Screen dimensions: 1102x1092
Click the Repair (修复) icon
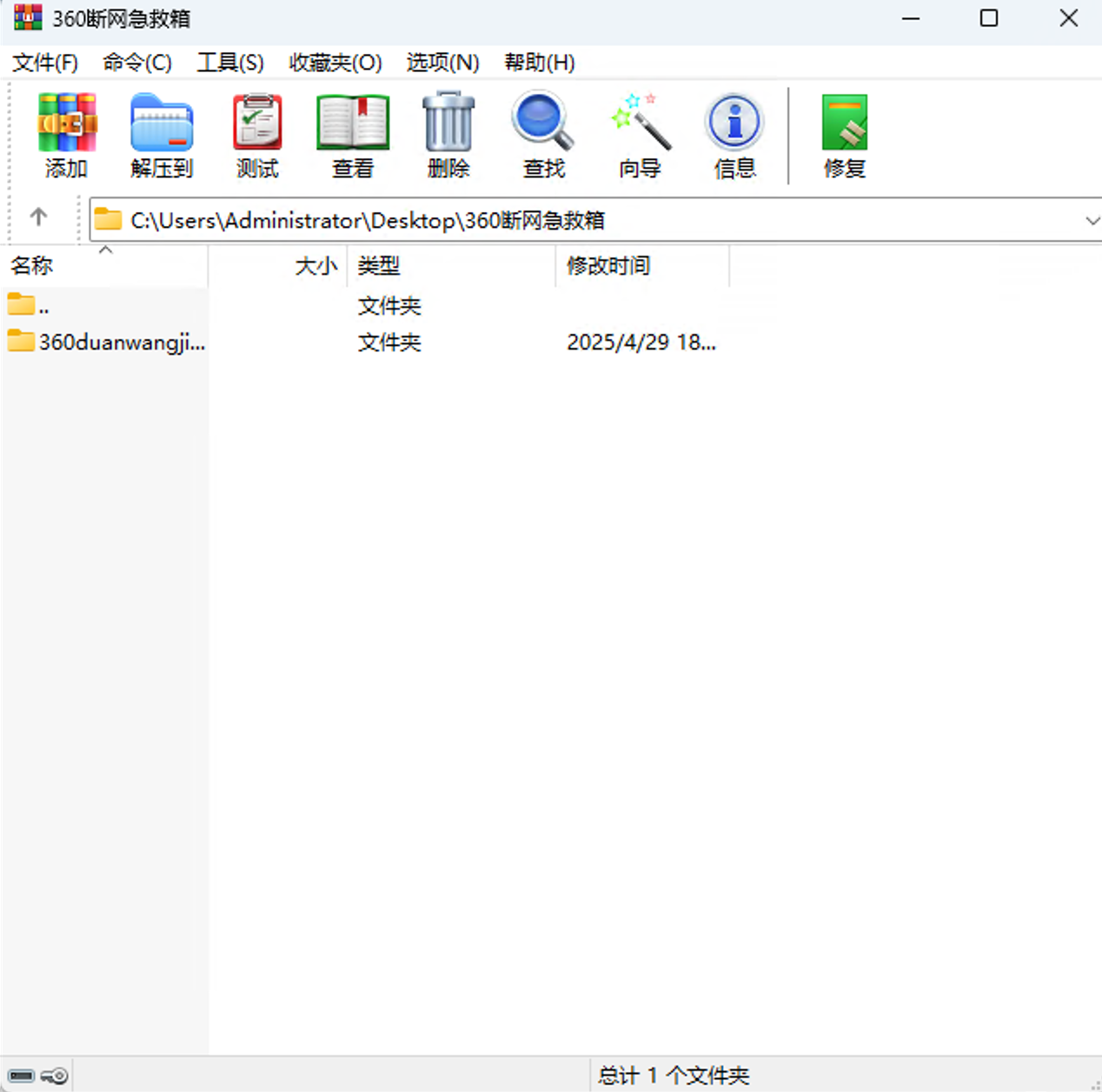click(x=845, y=135)
